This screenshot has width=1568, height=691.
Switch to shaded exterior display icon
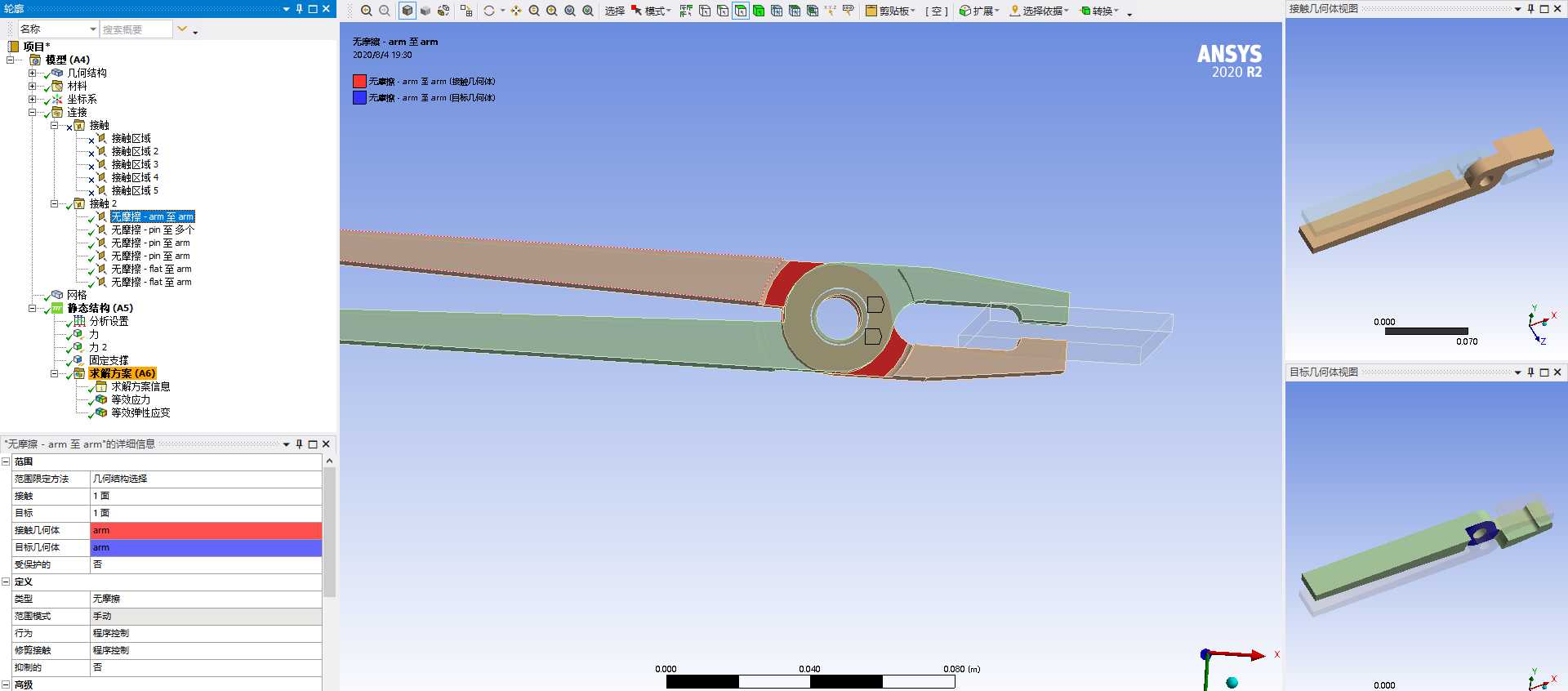pos(425,11)
